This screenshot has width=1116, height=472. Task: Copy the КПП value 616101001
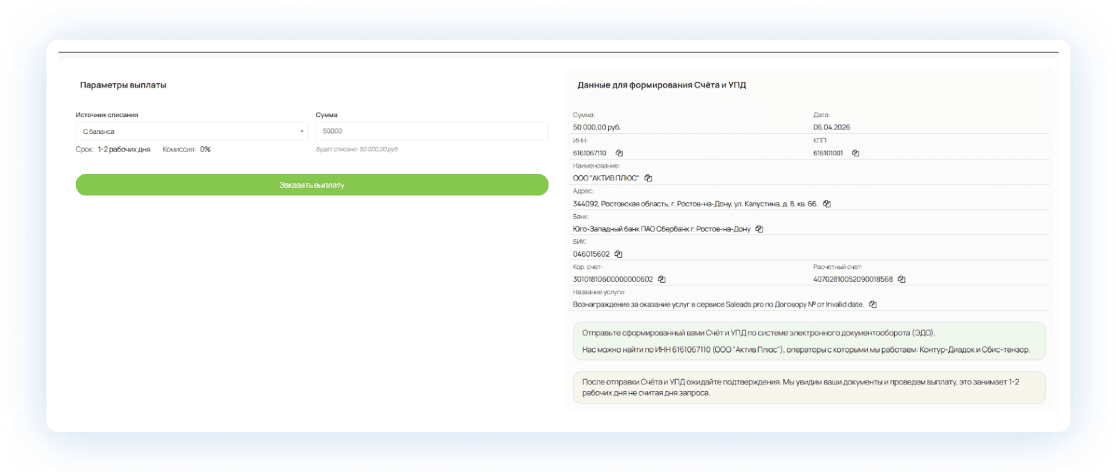point(855,153)
